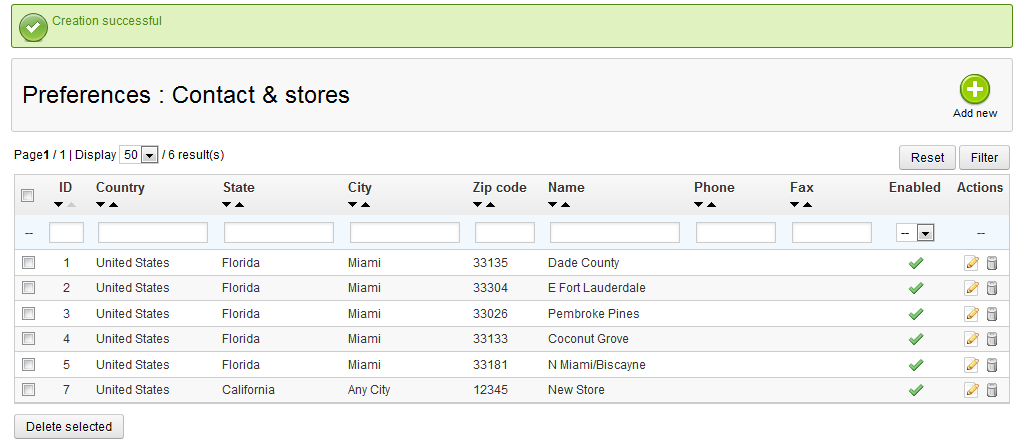Edit the Coconut Grove store
This screenshot has width=1023, height=444.
click(971, 339)
